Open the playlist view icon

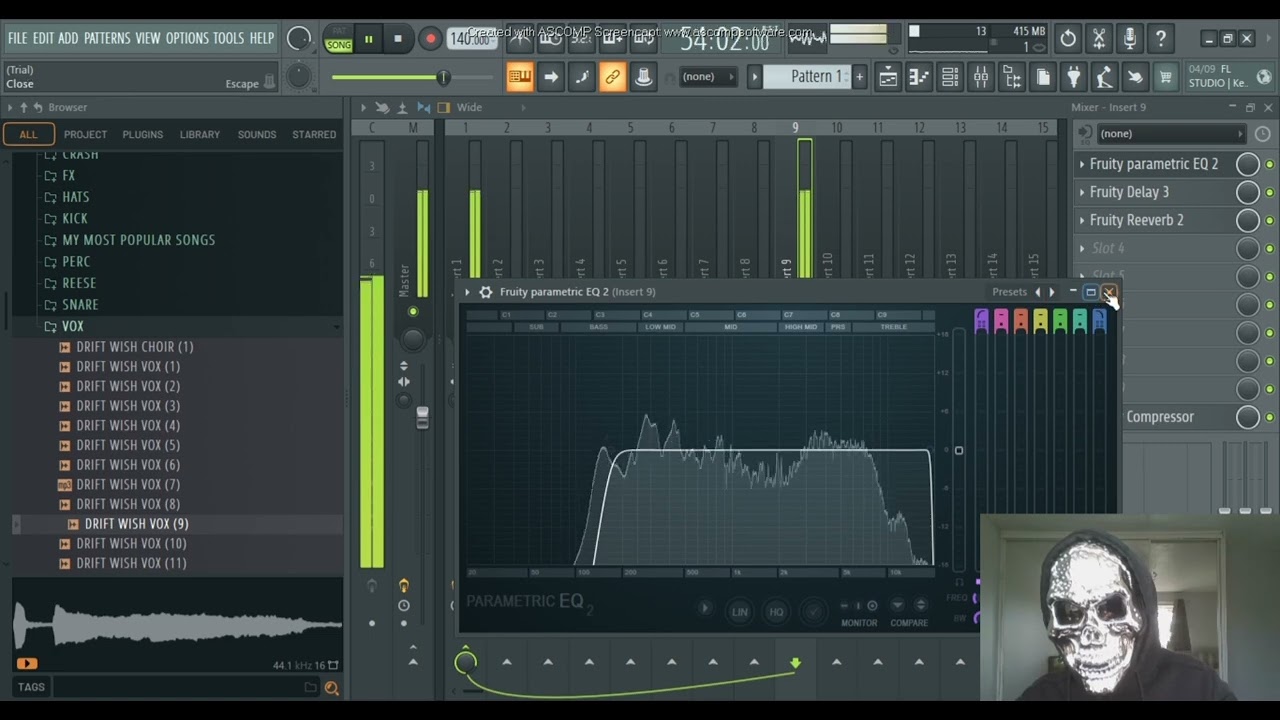click(x=887, y=77)
